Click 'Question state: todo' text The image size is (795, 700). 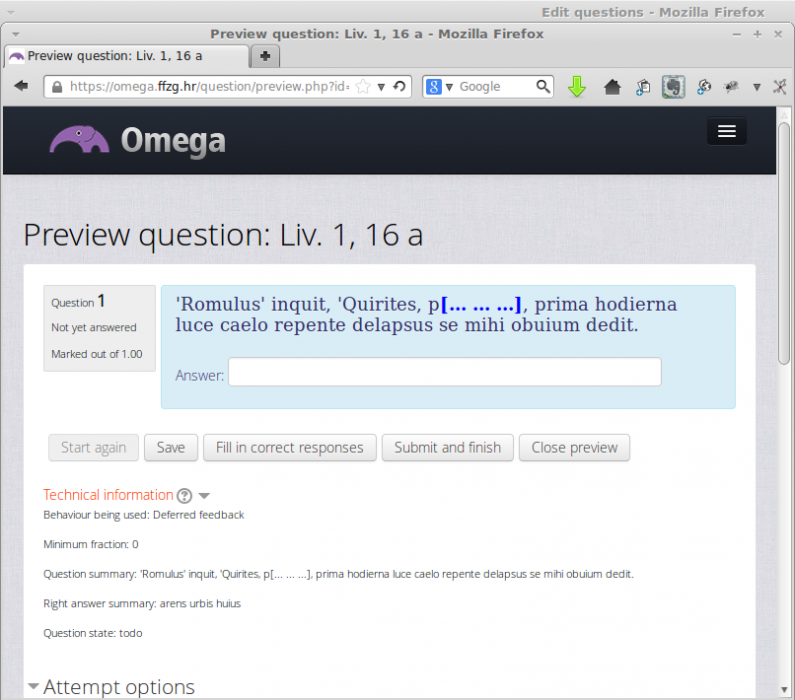(x=93, y=633)
